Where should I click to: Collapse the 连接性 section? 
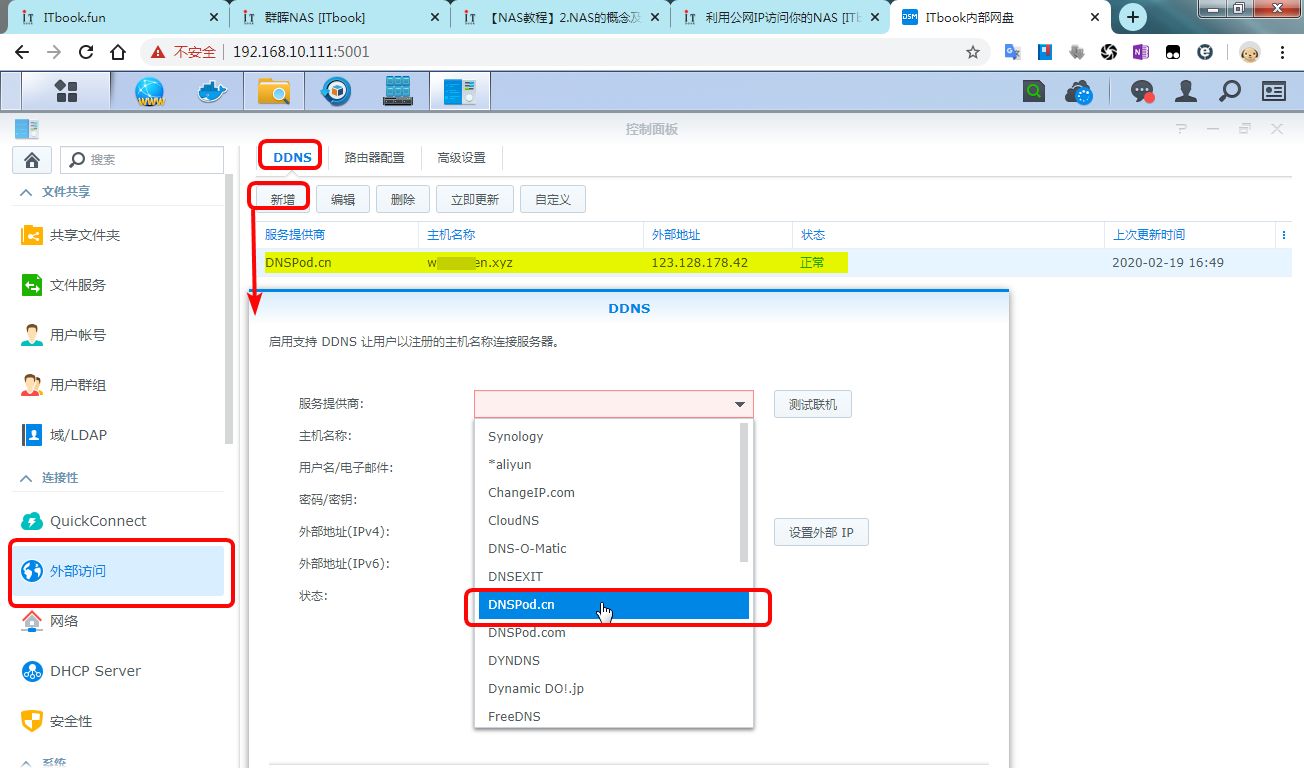(26, 478)
